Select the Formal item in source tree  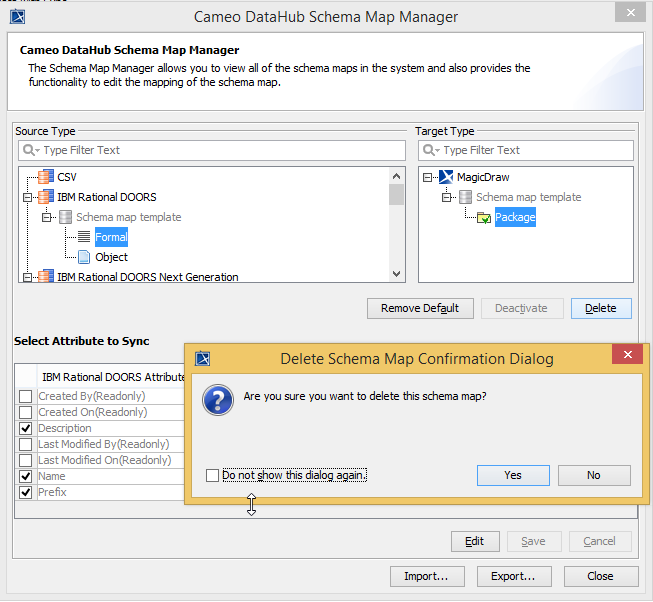pyautogui.click(x=111, y=237)
